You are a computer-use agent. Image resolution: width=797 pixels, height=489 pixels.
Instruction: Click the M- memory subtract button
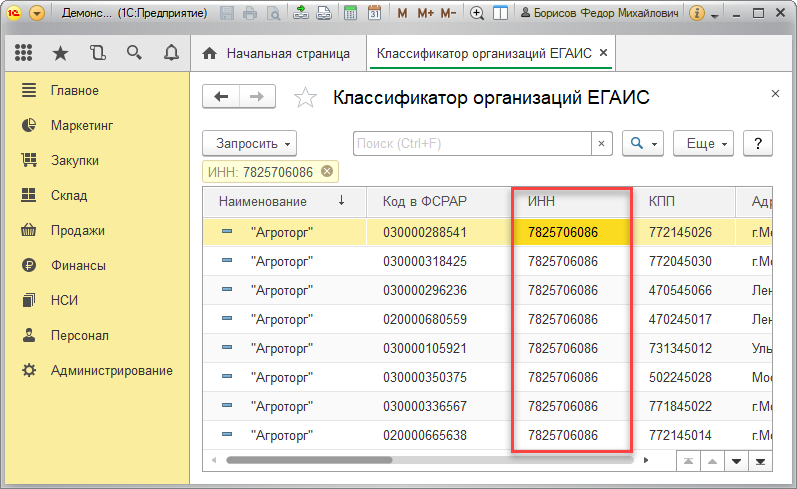point(448,14)
